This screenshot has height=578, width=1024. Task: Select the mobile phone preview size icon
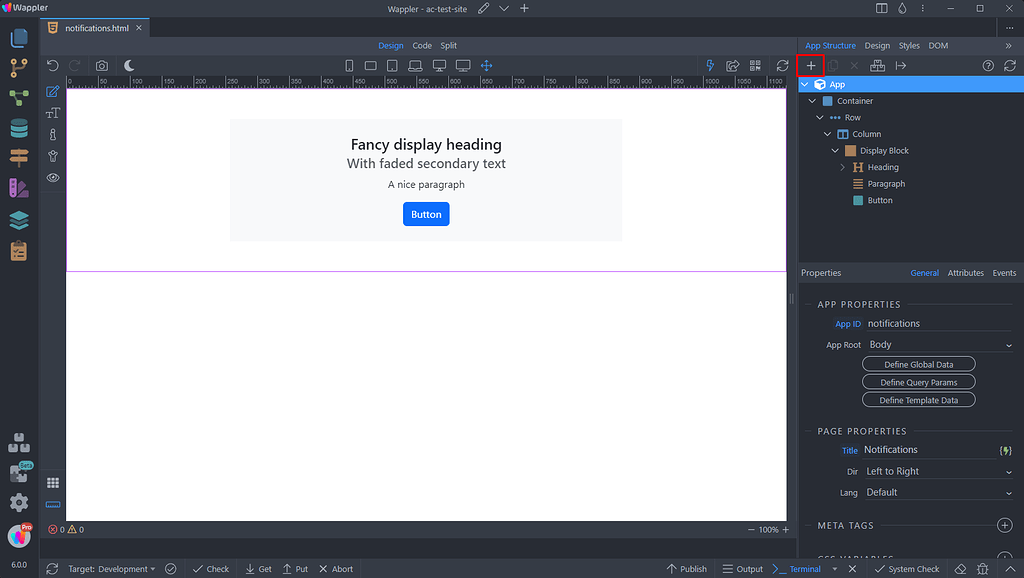tap(349, 65)
